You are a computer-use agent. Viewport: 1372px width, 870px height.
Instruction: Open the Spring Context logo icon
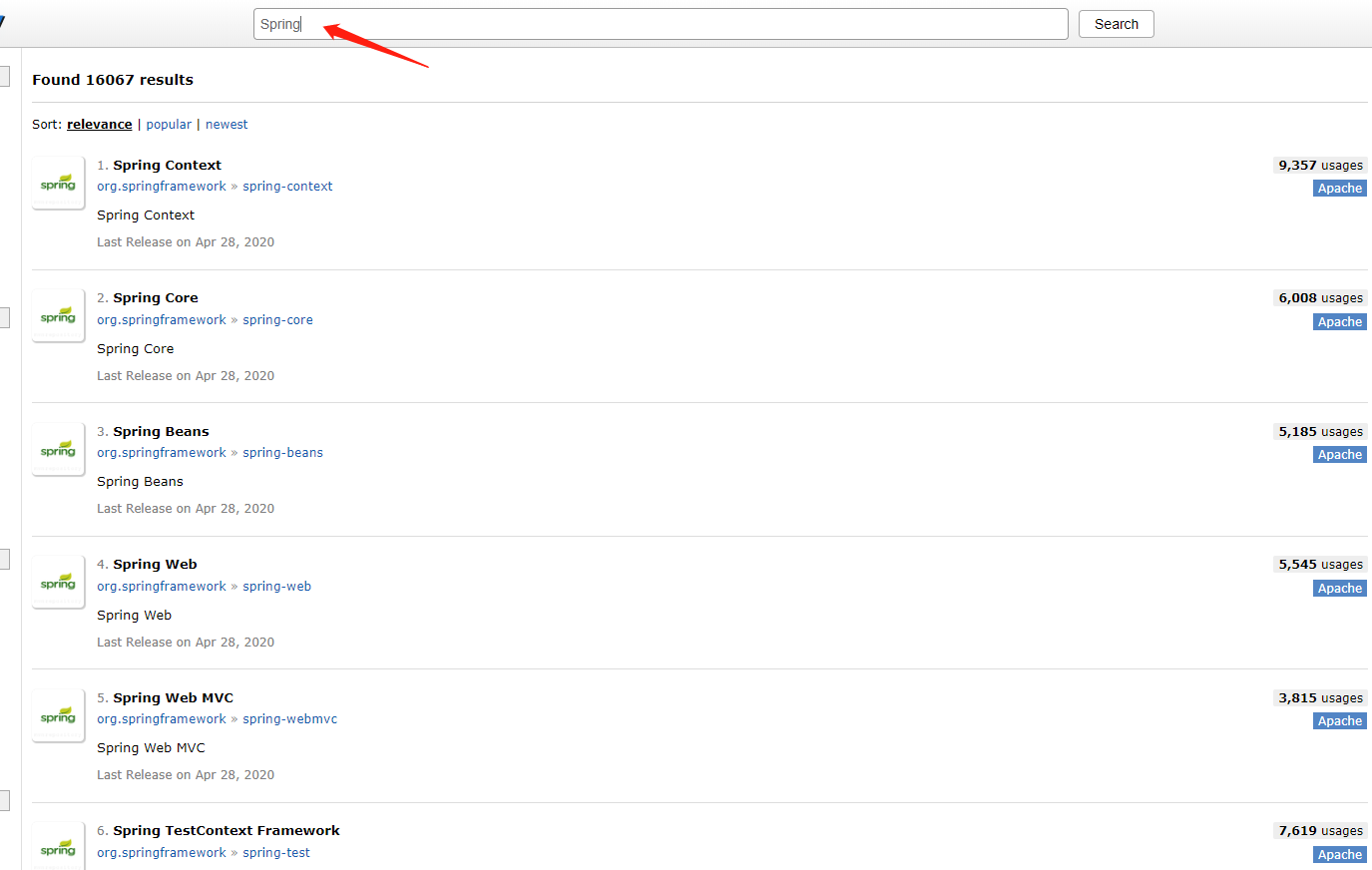point(58,183)
